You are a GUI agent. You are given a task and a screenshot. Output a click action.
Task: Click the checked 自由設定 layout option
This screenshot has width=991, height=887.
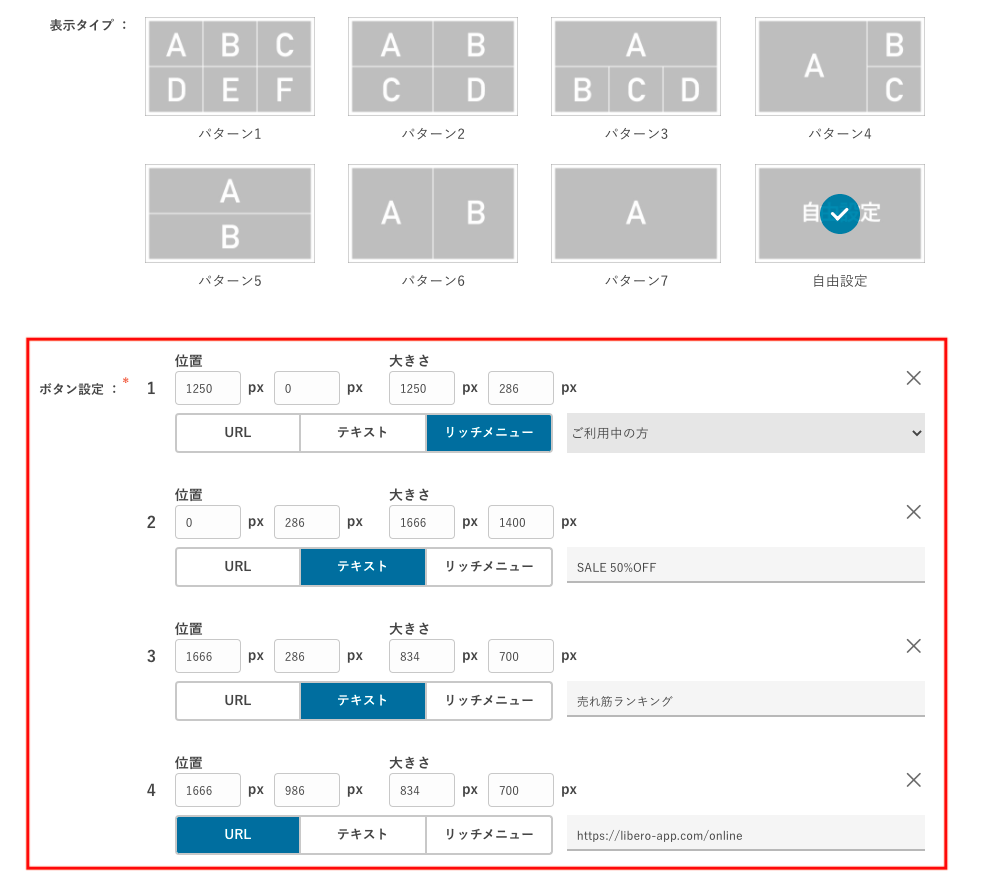point(840,214)
